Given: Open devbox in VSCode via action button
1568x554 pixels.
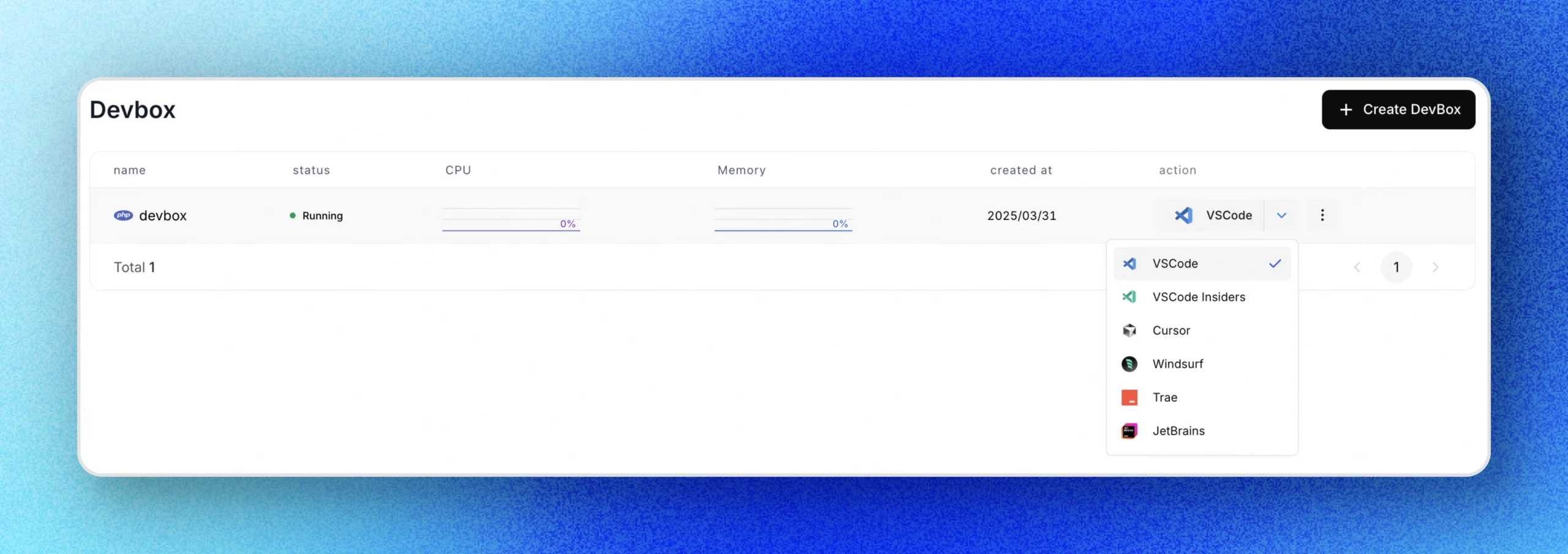Looking at the screenshot, I should [1211, 215].
